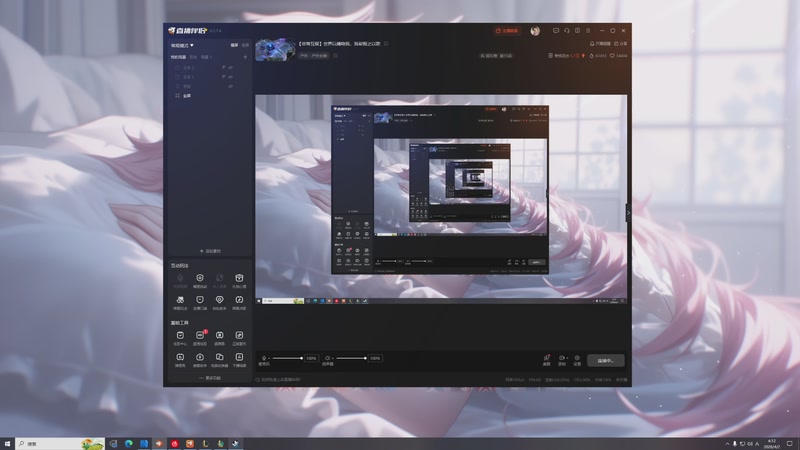This screenshot has height=450, width=800.
Task: Click the microphone 100% volume field
Action: point(311,358)
